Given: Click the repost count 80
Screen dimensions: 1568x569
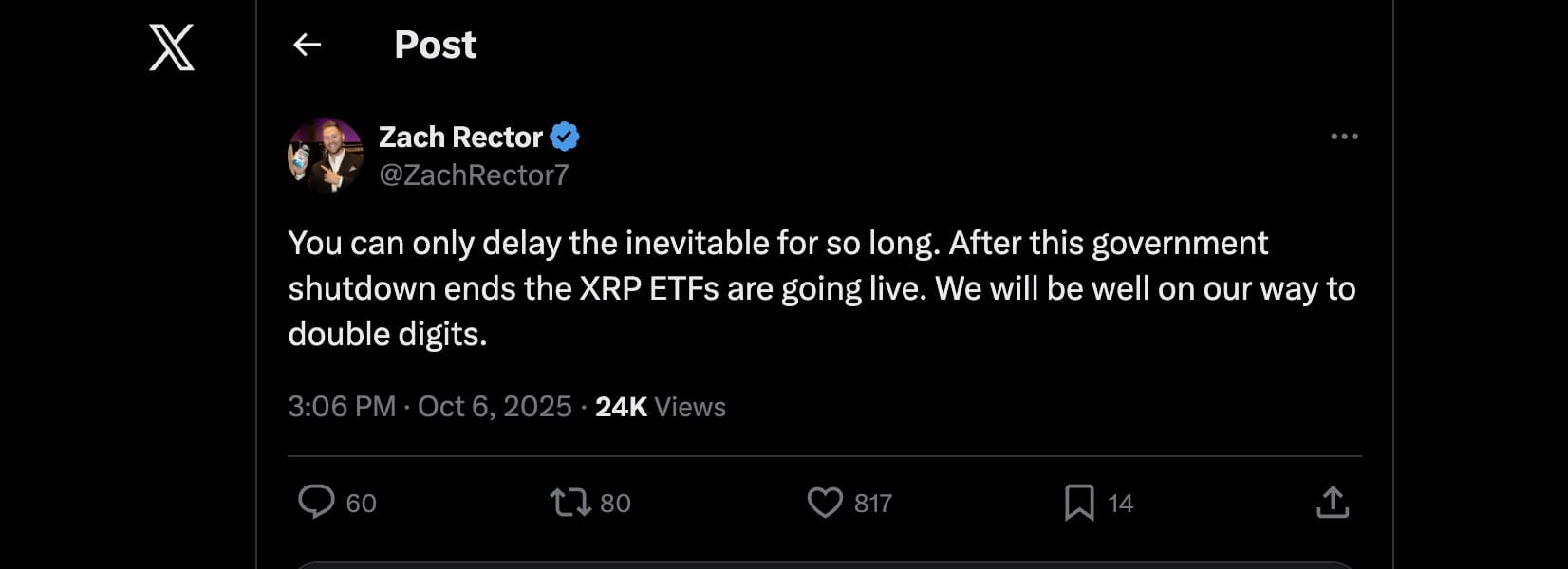Looking at the screenshot, I should [615, 504].
